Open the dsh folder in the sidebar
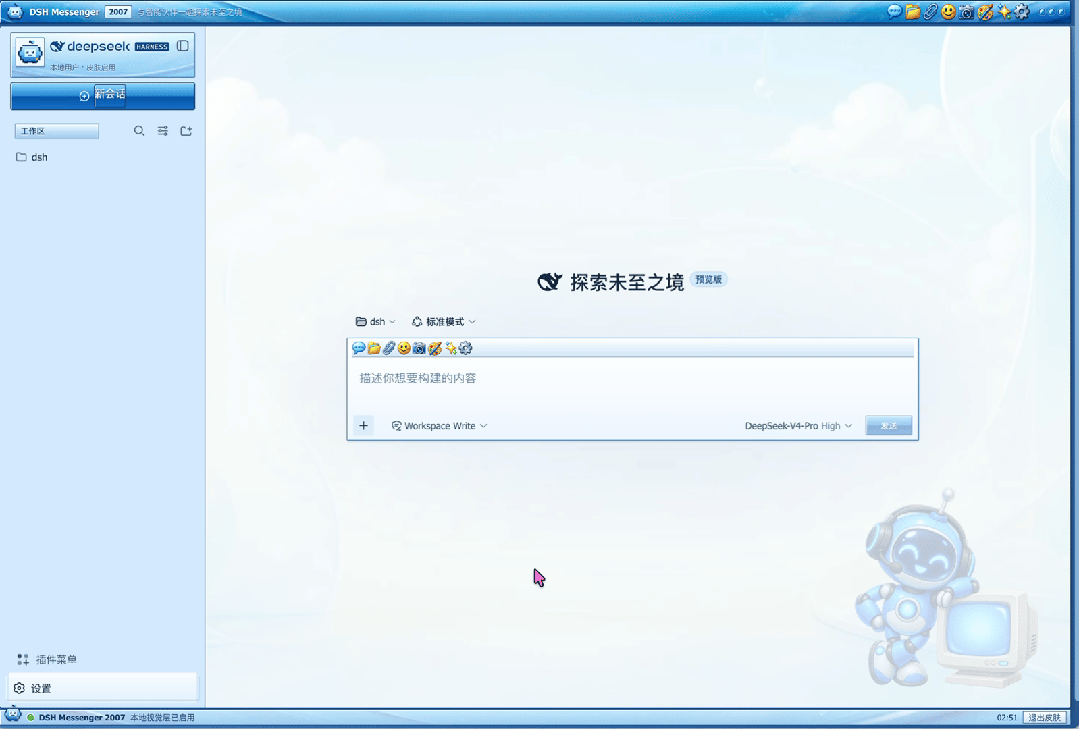This screenshot has height=729, width=1079. (32, 157)
